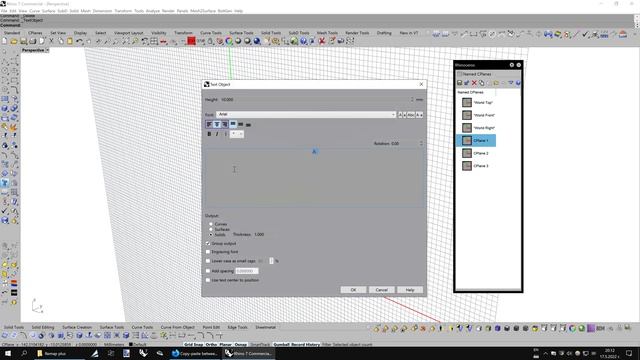Toggle Bold text formatting
The image size is (640, 360).
(209, 134)
